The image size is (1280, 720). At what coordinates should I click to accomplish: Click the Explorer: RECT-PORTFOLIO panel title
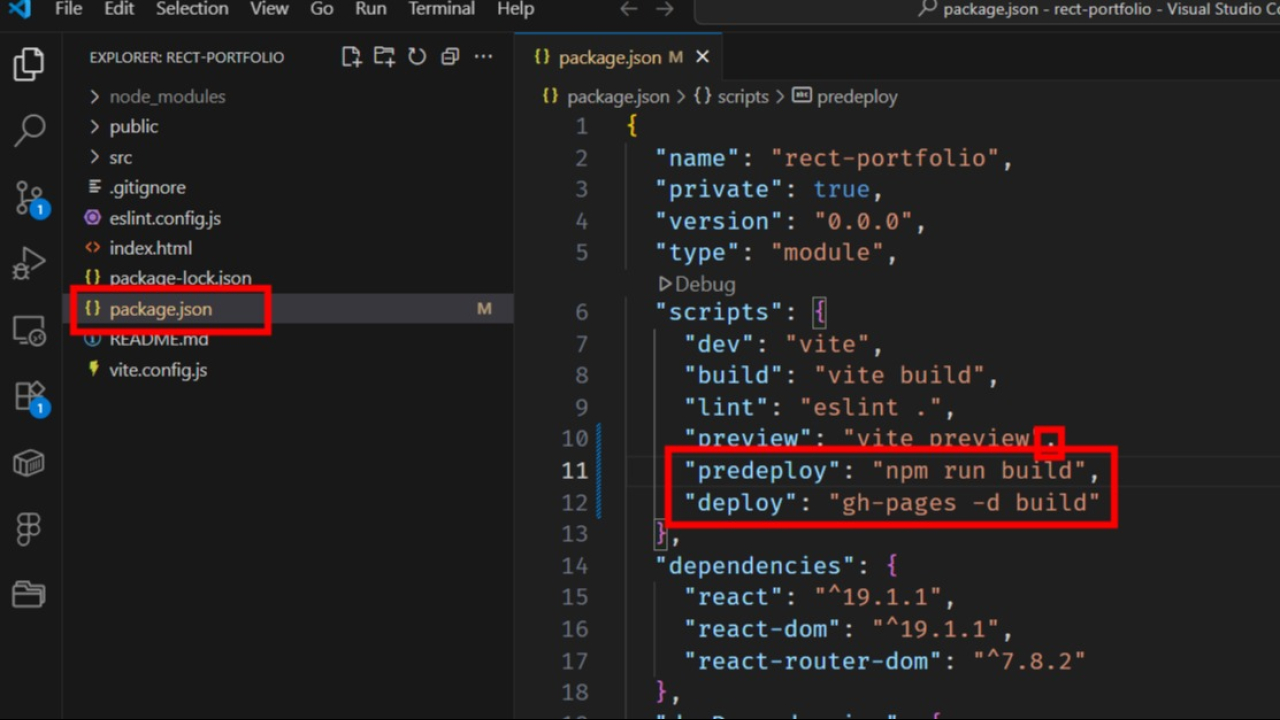click(187, 57)
